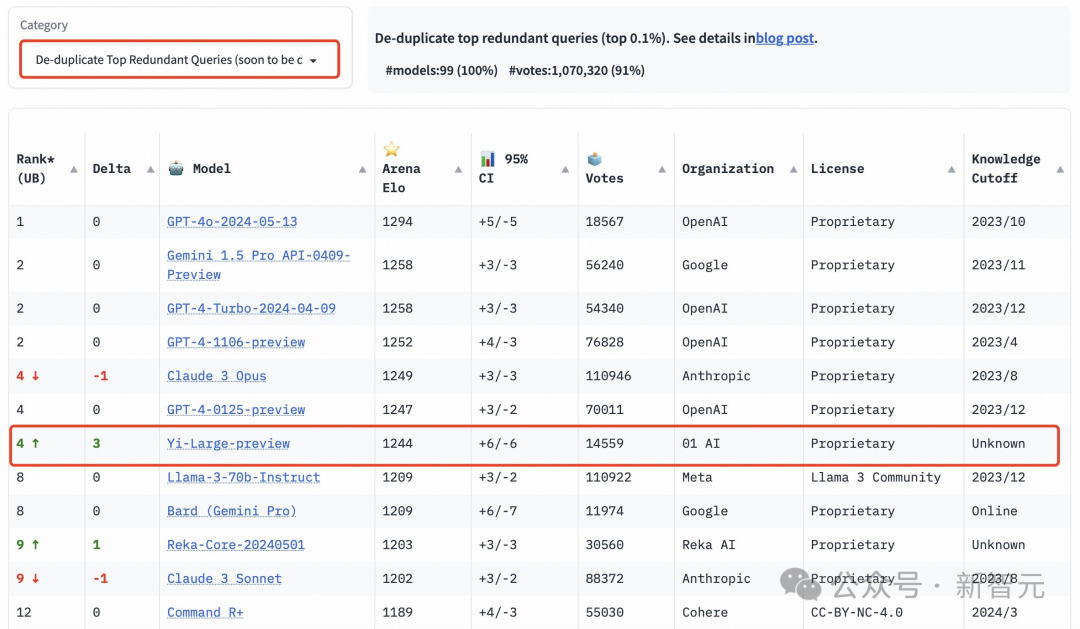The height and width of the screenshot is (629, 1080).
Task: Open the Bard (Gemini Pro) link
Action: [x=231, y=511]
